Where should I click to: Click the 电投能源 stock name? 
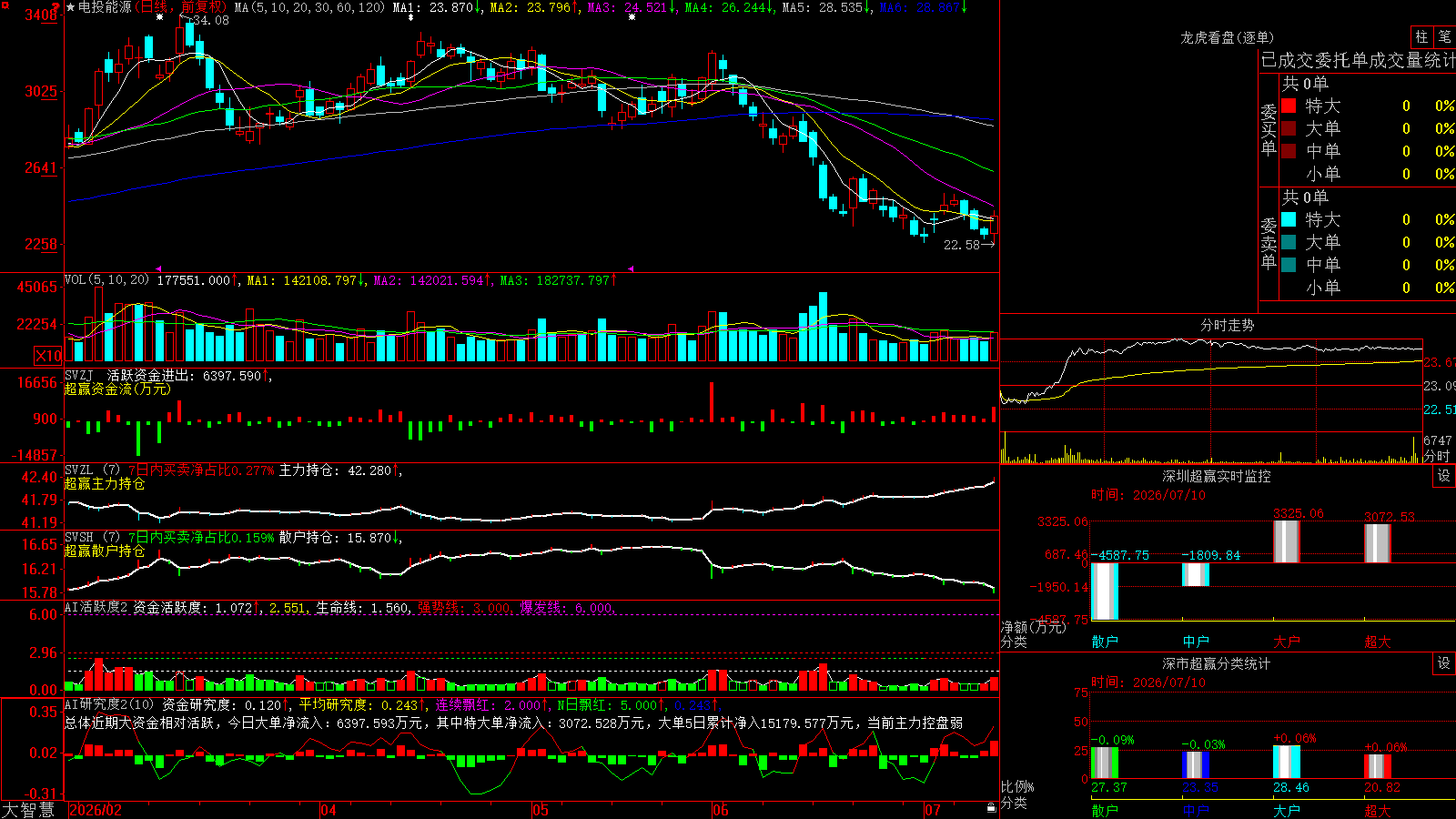(x=105, y=7)
